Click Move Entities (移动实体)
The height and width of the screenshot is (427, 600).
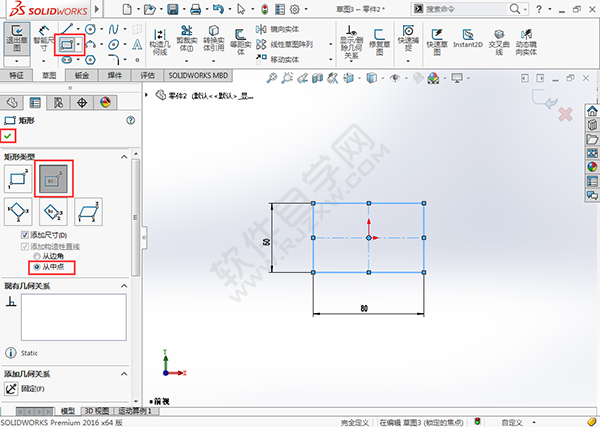pyautogui.click(x=278, y=59)
